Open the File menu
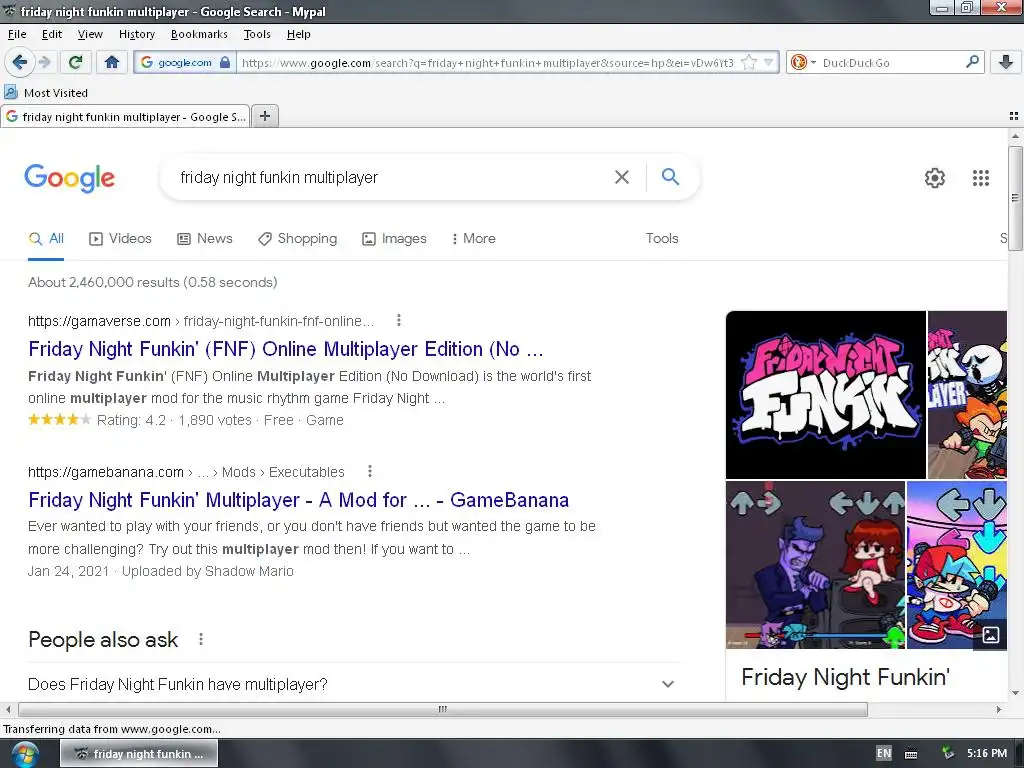 pyautogui.click(x=17, y=34)
